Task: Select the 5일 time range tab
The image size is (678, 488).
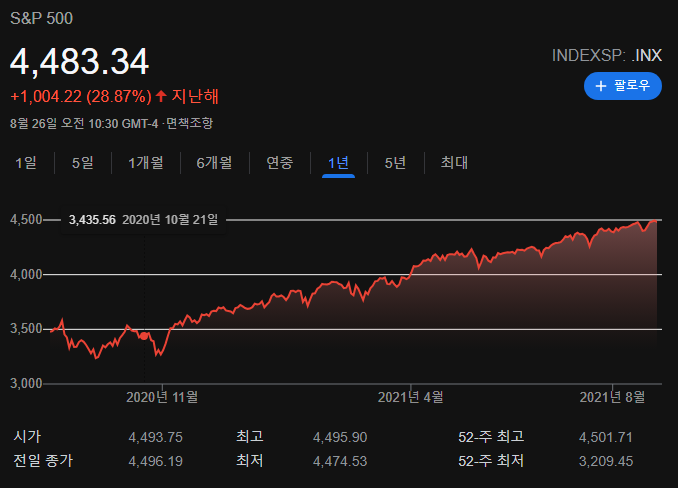Action: click(83, 163)
